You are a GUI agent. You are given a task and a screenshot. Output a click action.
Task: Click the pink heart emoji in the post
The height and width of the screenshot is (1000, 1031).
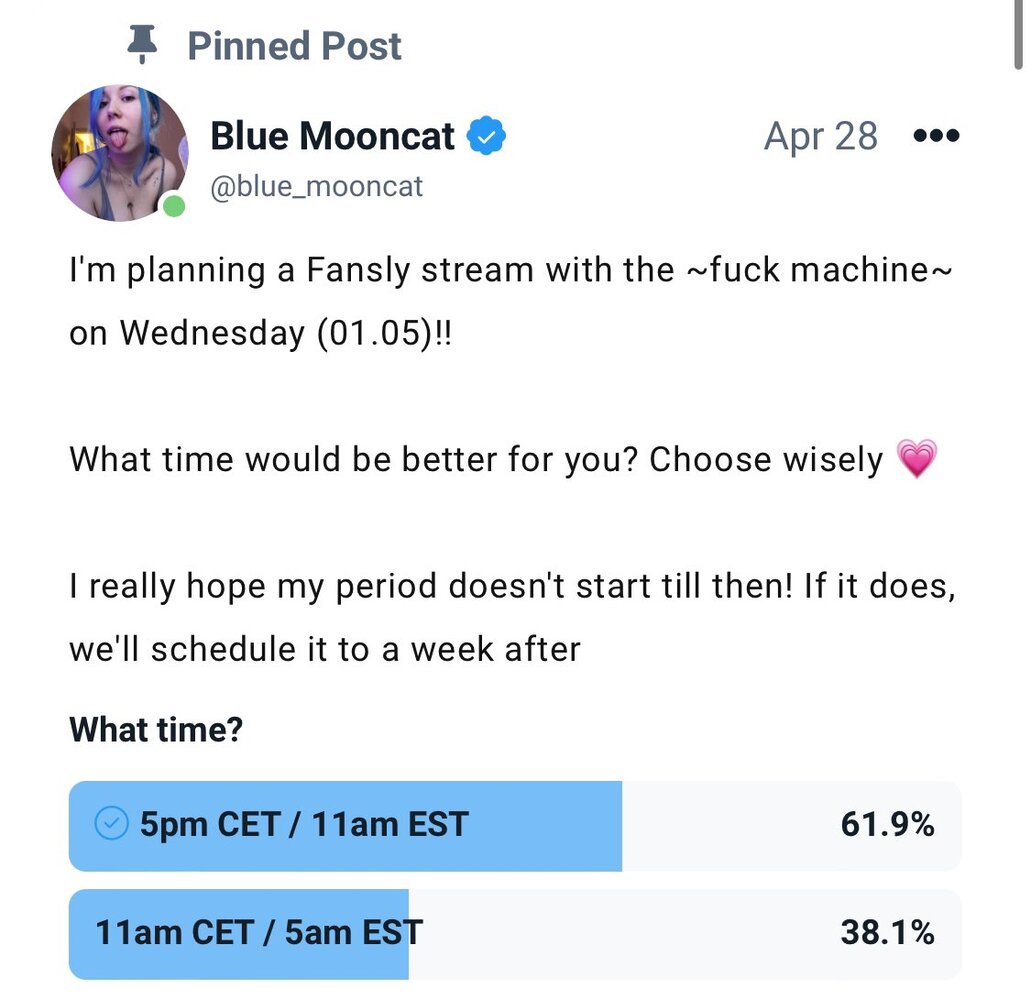916,460
